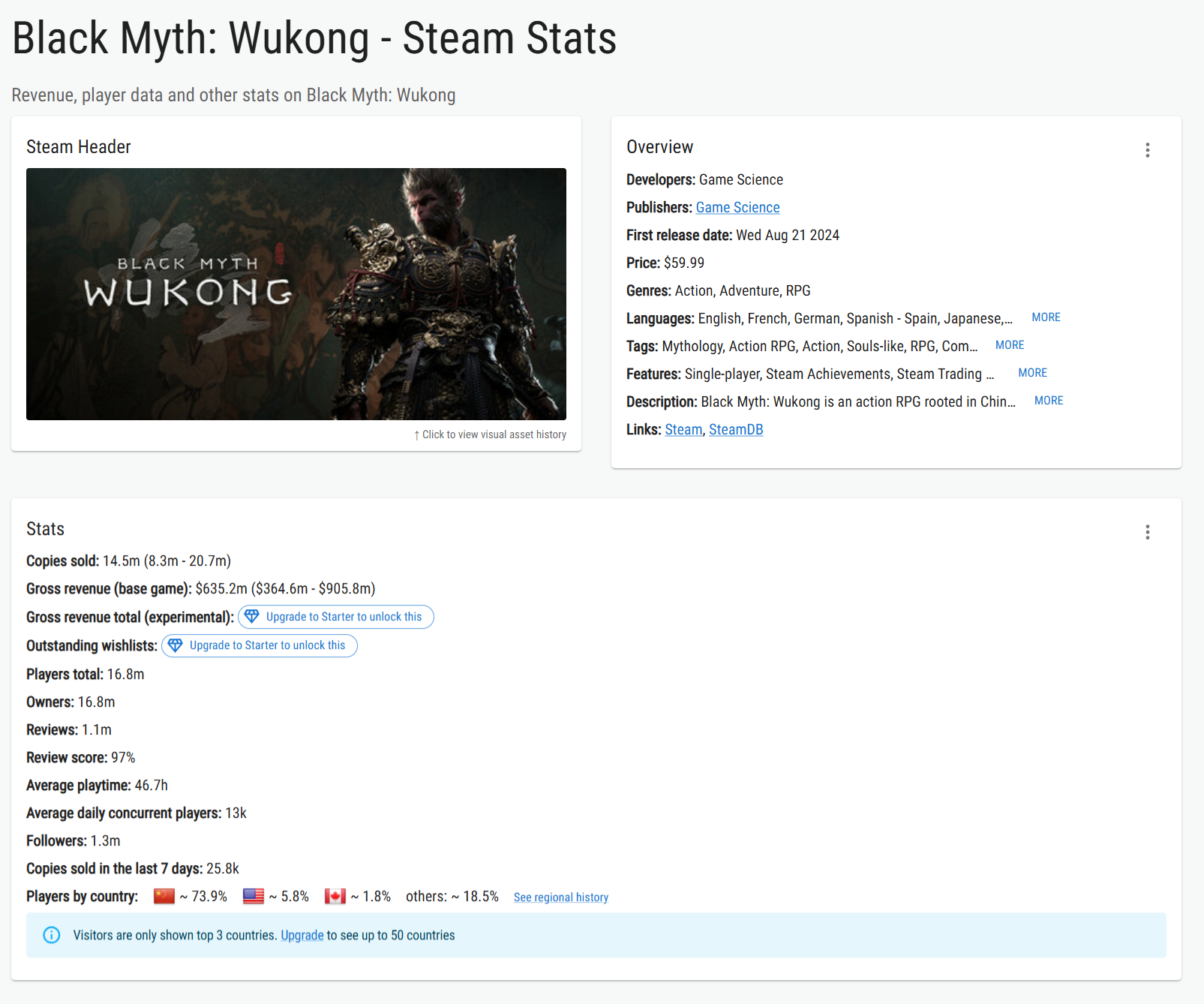Click the Average daily concurrent players 13k

pyautogui.click(x=236, y=813)
